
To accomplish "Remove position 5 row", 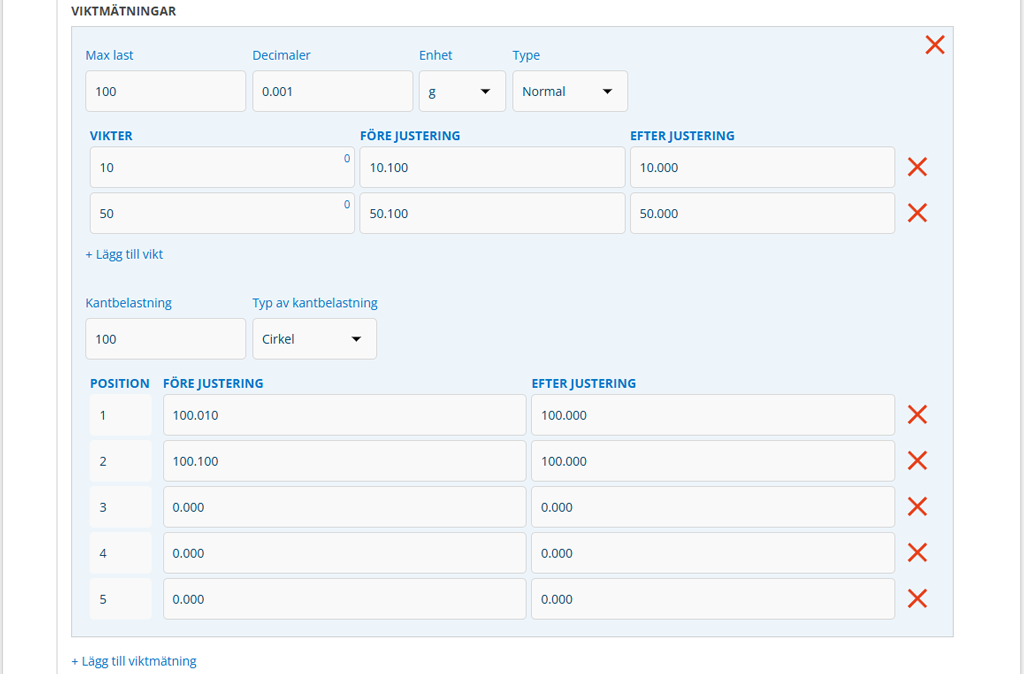I will (916, 599).
